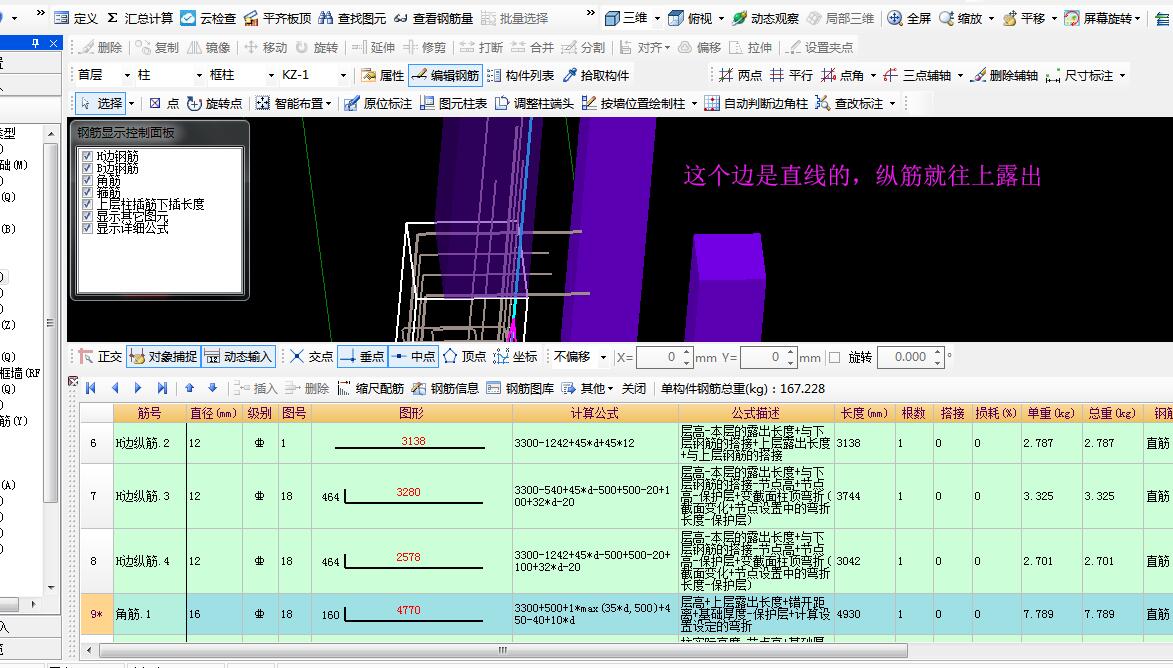Click 平齐板顶 align to slab top
This screenshot has width=1173, height=668.
278,18
